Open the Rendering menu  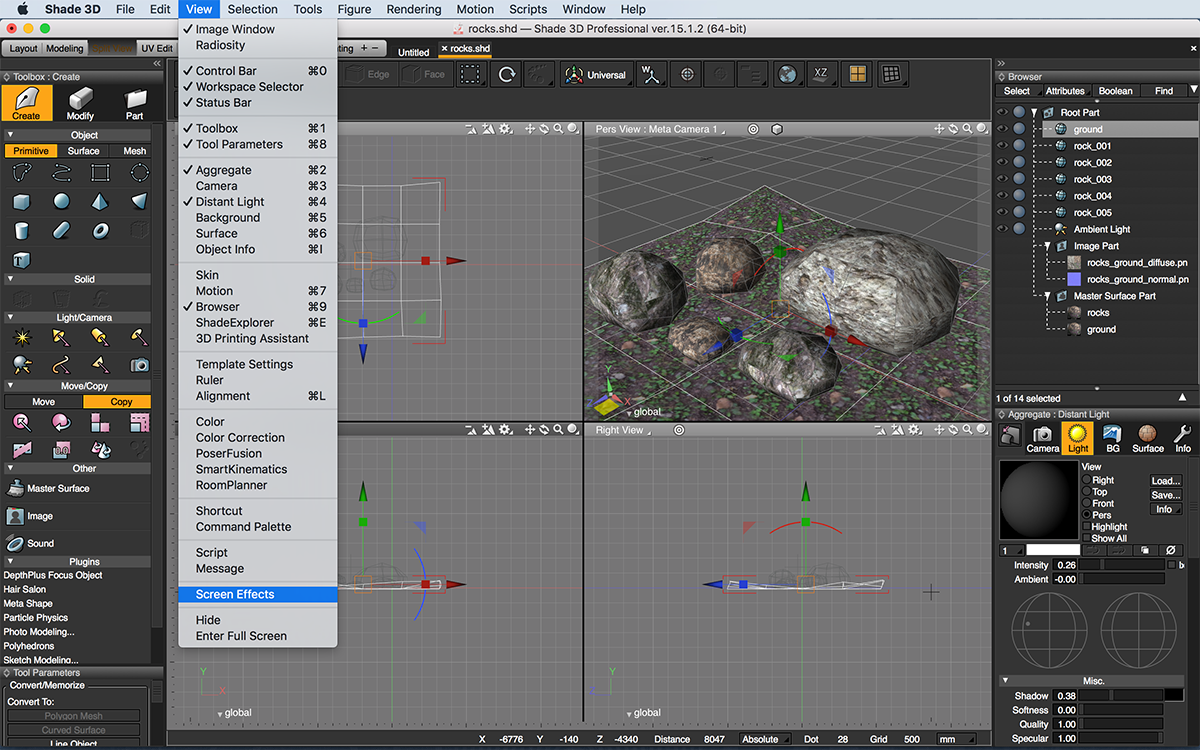click(413, 9)
